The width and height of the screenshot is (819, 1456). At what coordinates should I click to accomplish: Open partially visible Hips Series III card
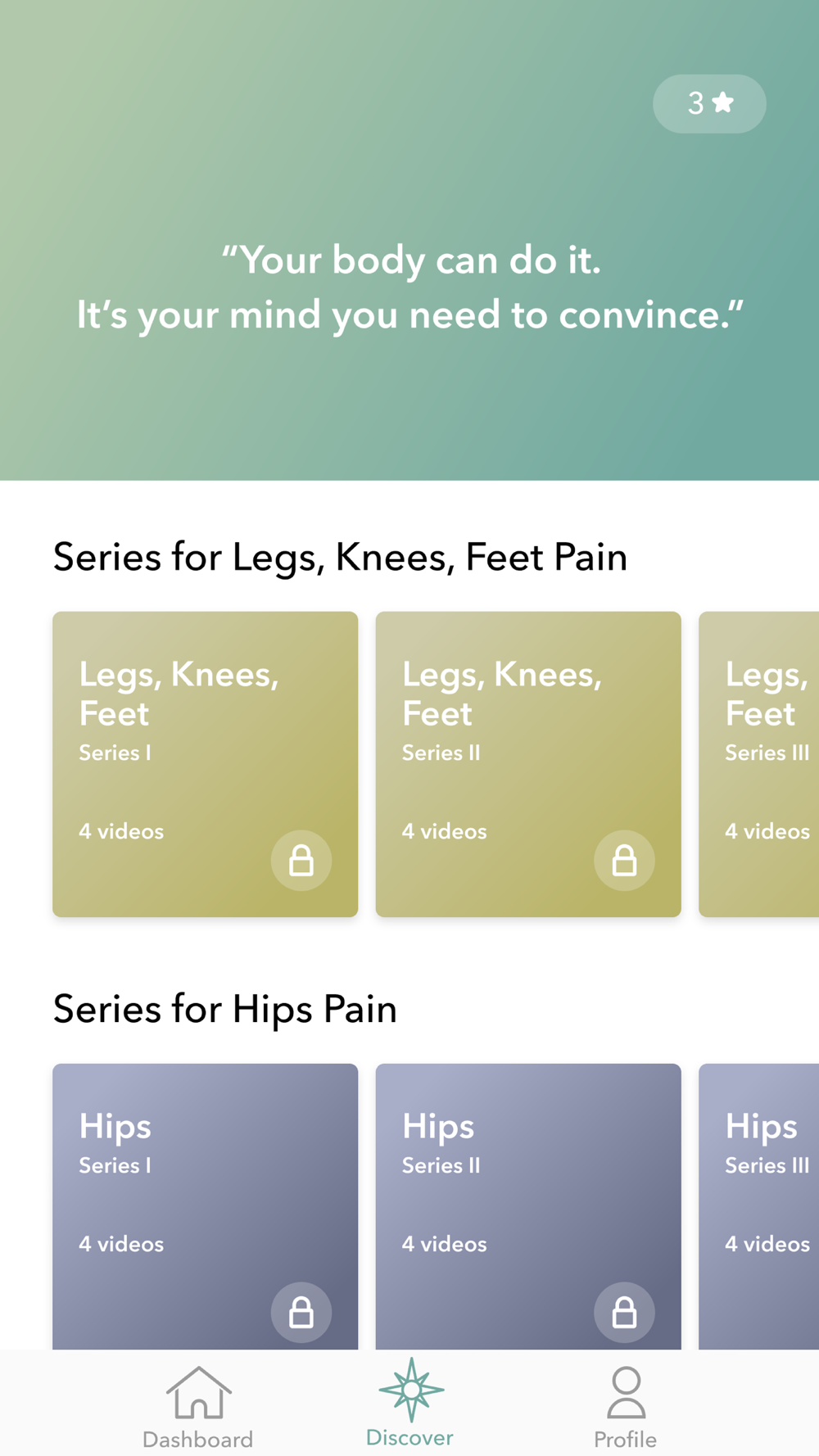[759, 1207]
